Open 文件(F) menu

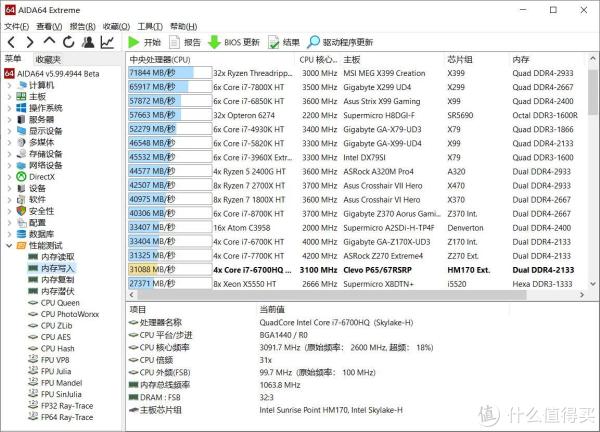click(x=16, y=26)
